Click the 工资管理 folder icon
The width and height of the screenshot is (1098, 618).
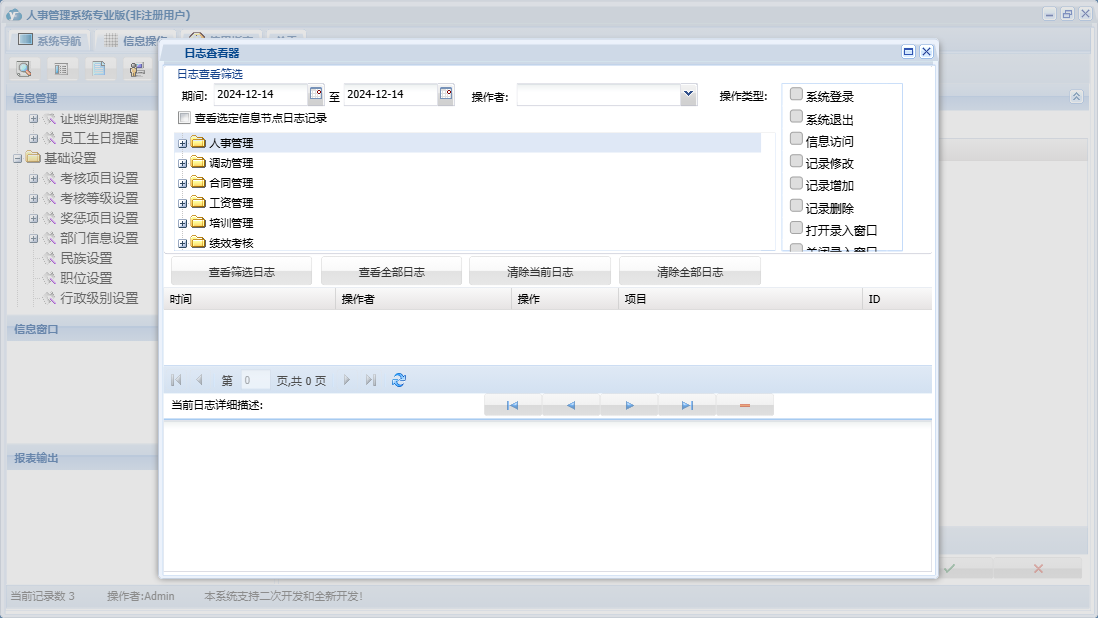(x=198, y=202)
